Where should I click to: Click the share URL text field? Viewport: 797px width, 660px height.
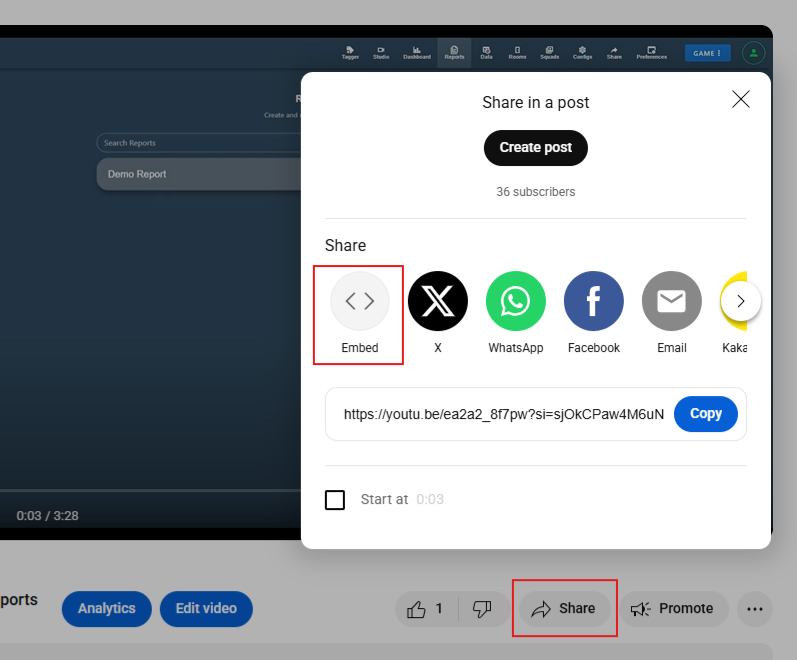(502, 414)
